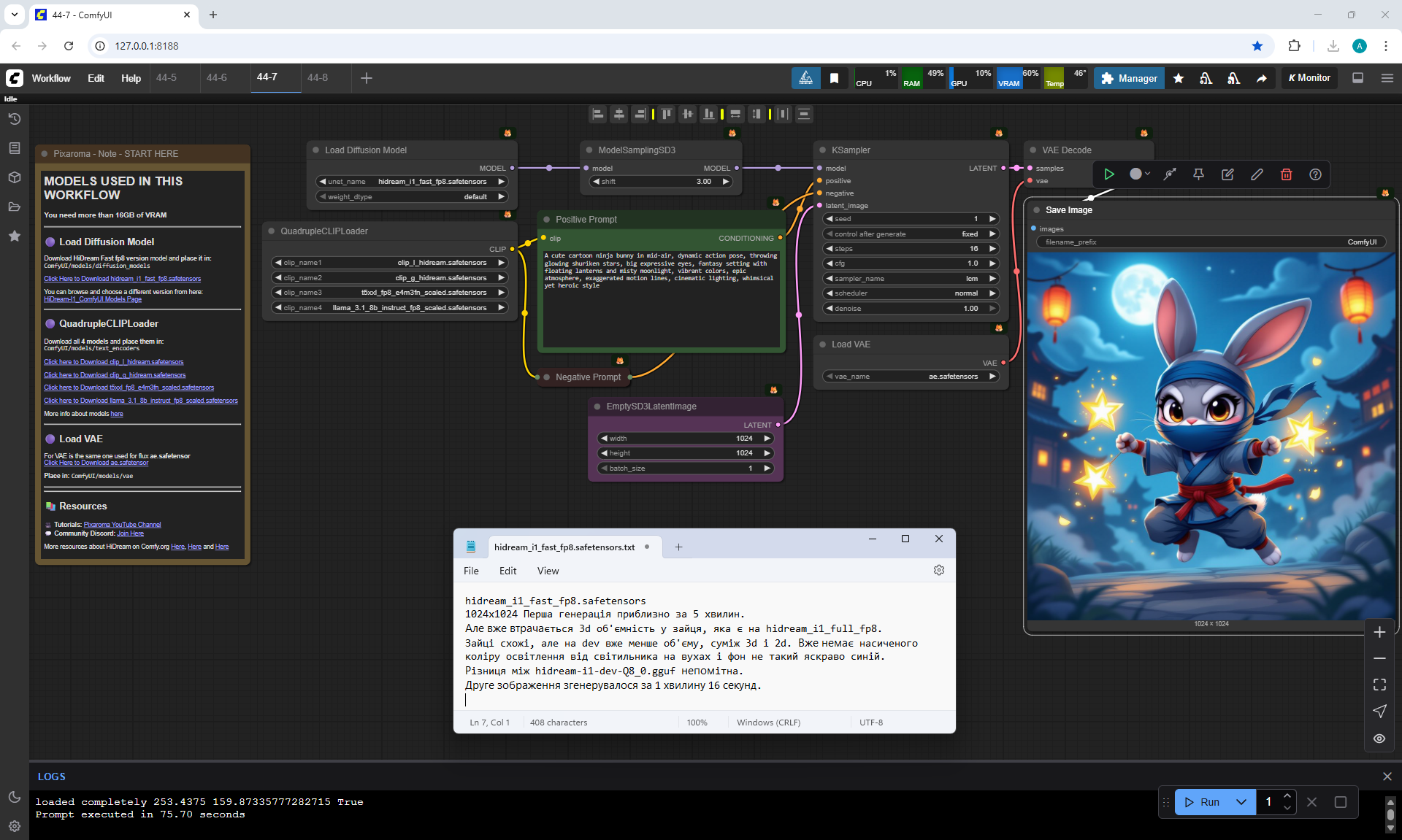Open the Workflow menu
The image size is (1402, 840).
click(x=51, y=78)
